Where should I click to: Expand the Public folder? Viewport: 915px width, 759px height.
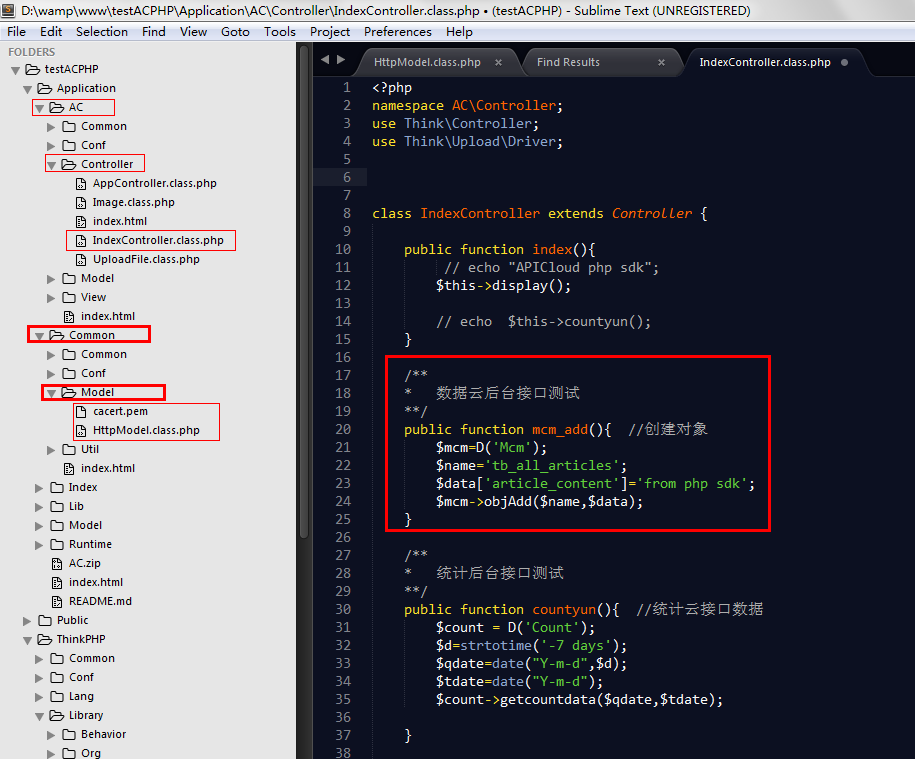[28, 620]
